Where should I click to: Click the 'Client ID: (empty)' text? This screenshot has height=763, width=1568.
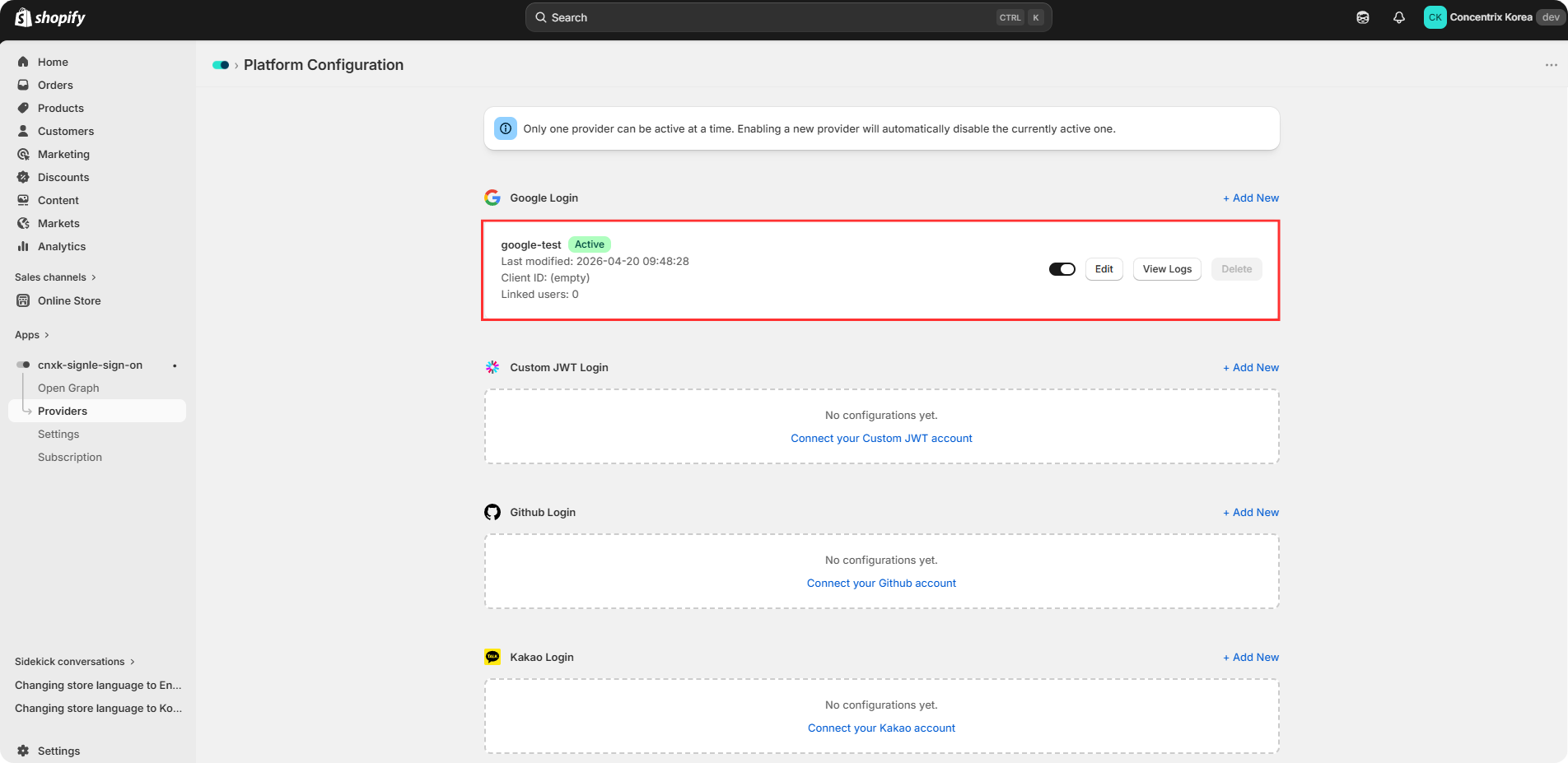pos(545,278)
